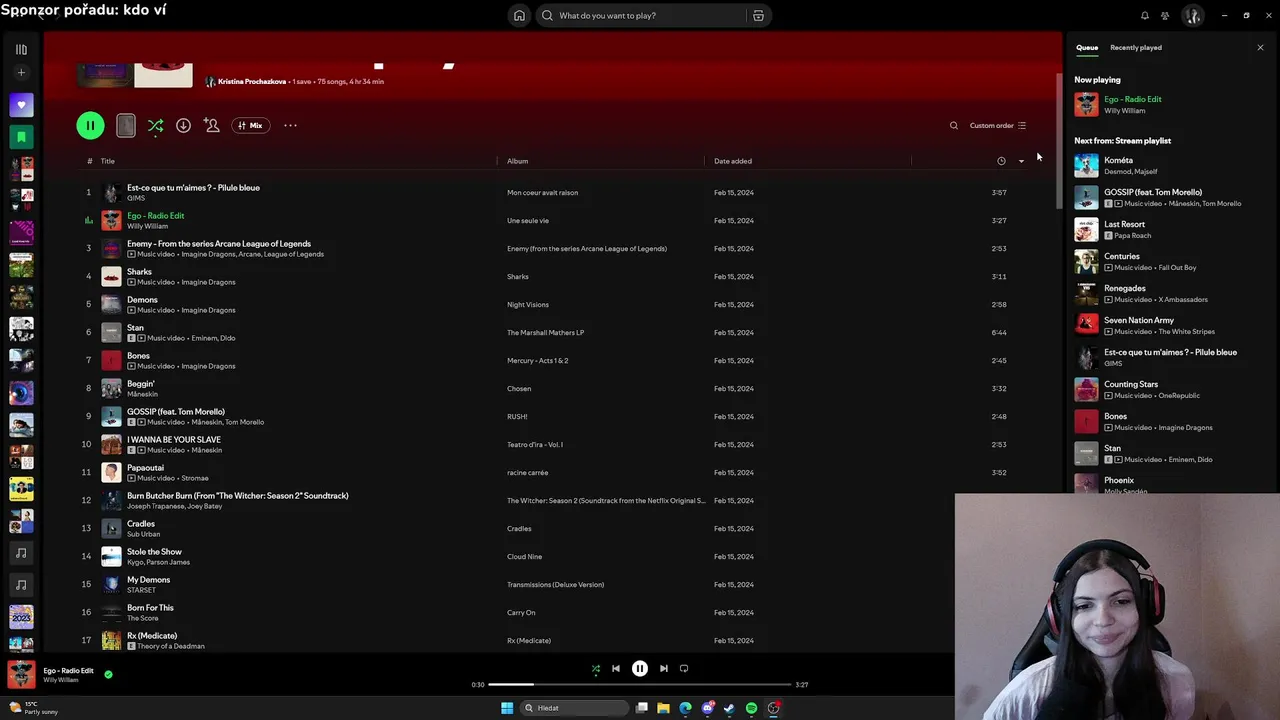The image size is (1280, 720).
Task: Open the user profile avatar menu
Action: [x=1192, y=15]
